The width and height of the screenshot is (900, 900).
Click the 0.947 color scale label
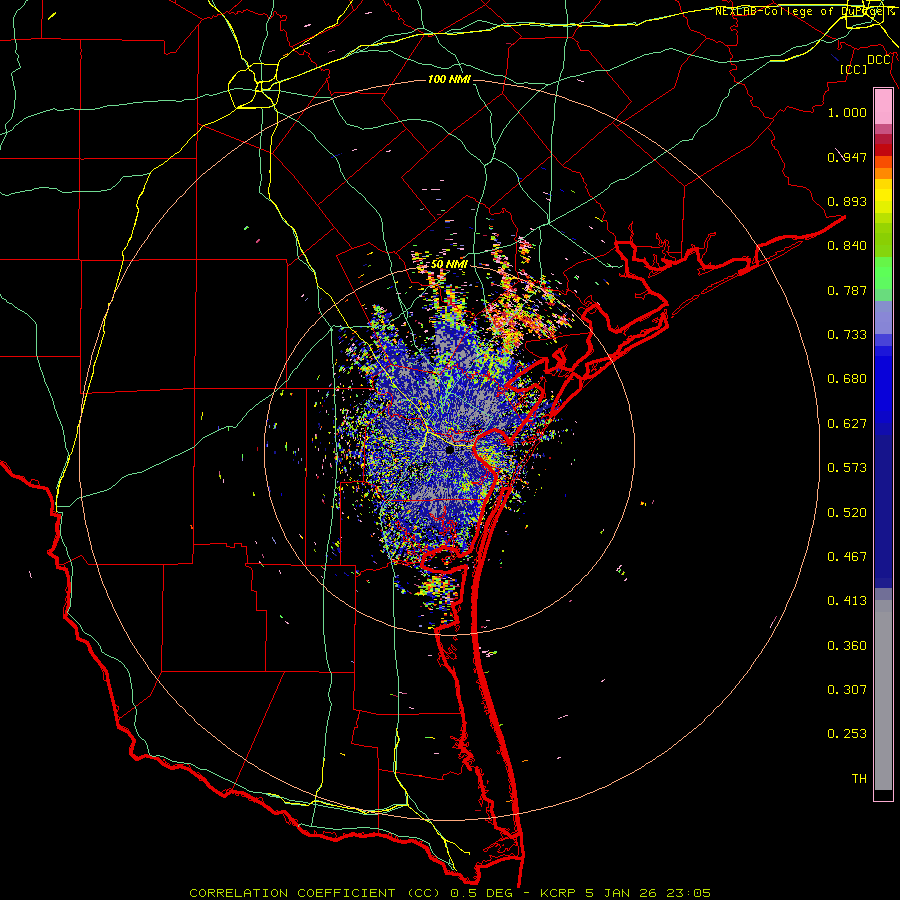tap(847, 157)
